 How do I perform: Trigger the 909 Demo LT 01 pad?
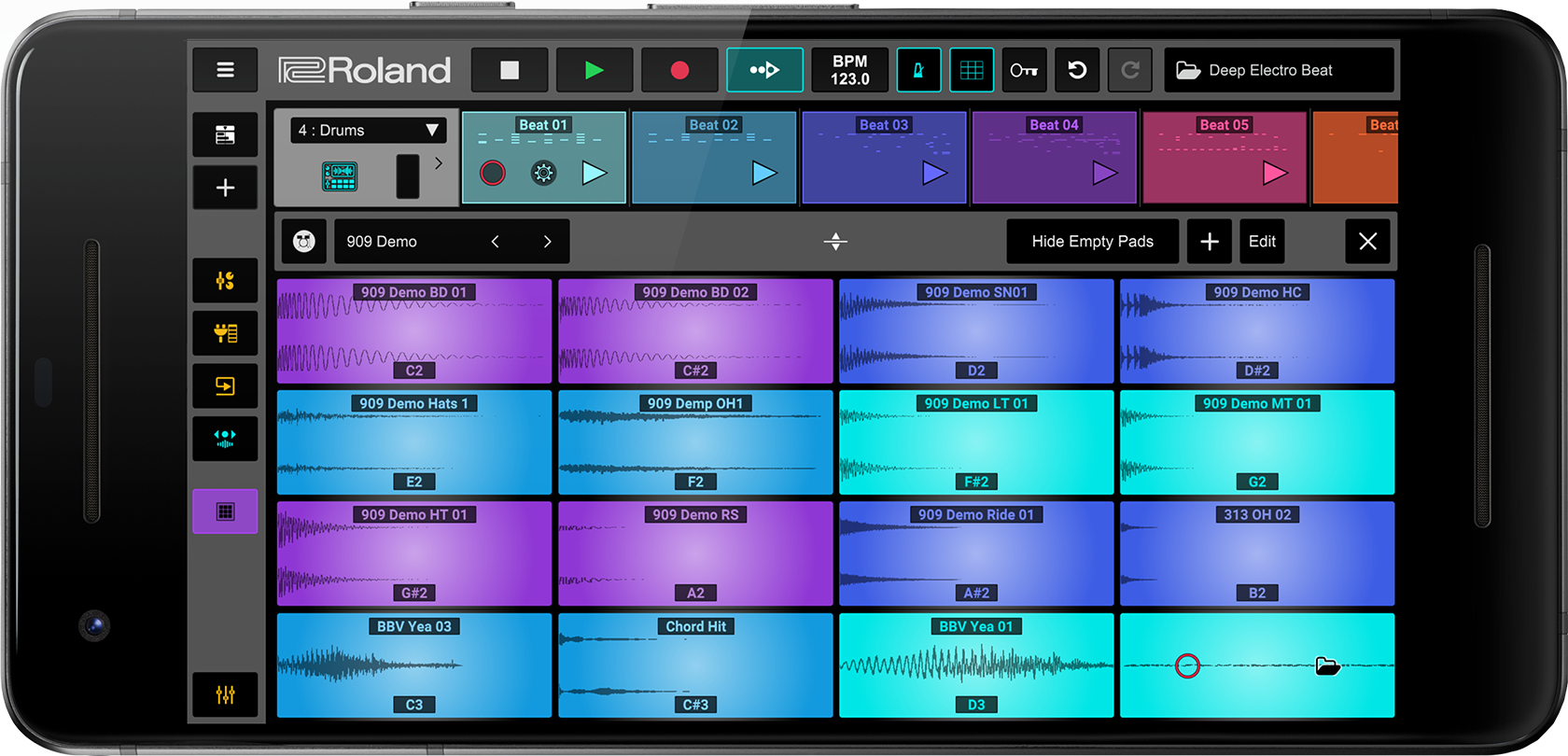[x=976, y=442]
